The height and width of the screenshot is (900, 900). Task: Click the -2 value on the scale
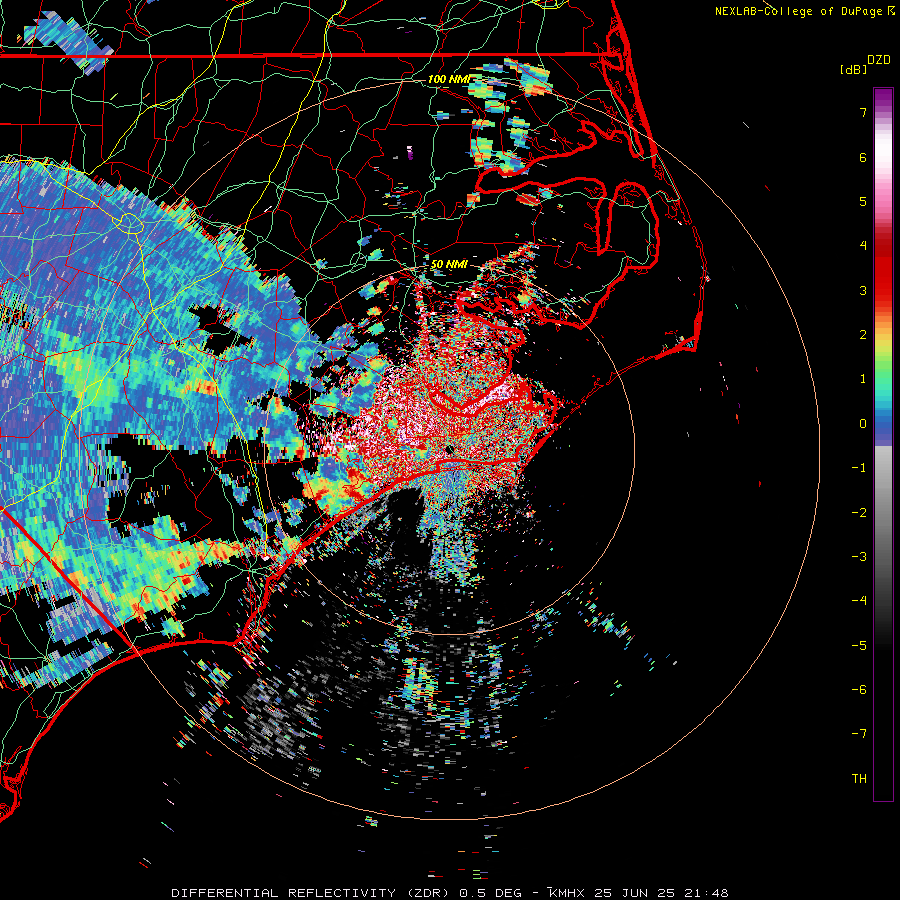[859, 513]
